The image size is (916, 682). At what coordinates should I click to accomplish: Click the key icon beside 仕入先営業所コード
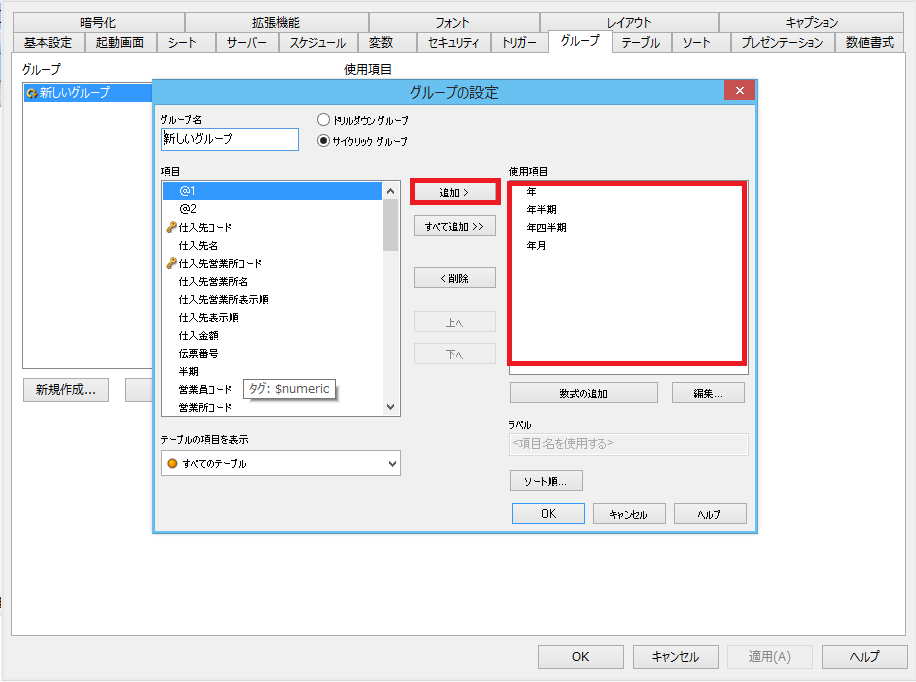(x=171, y=263)
